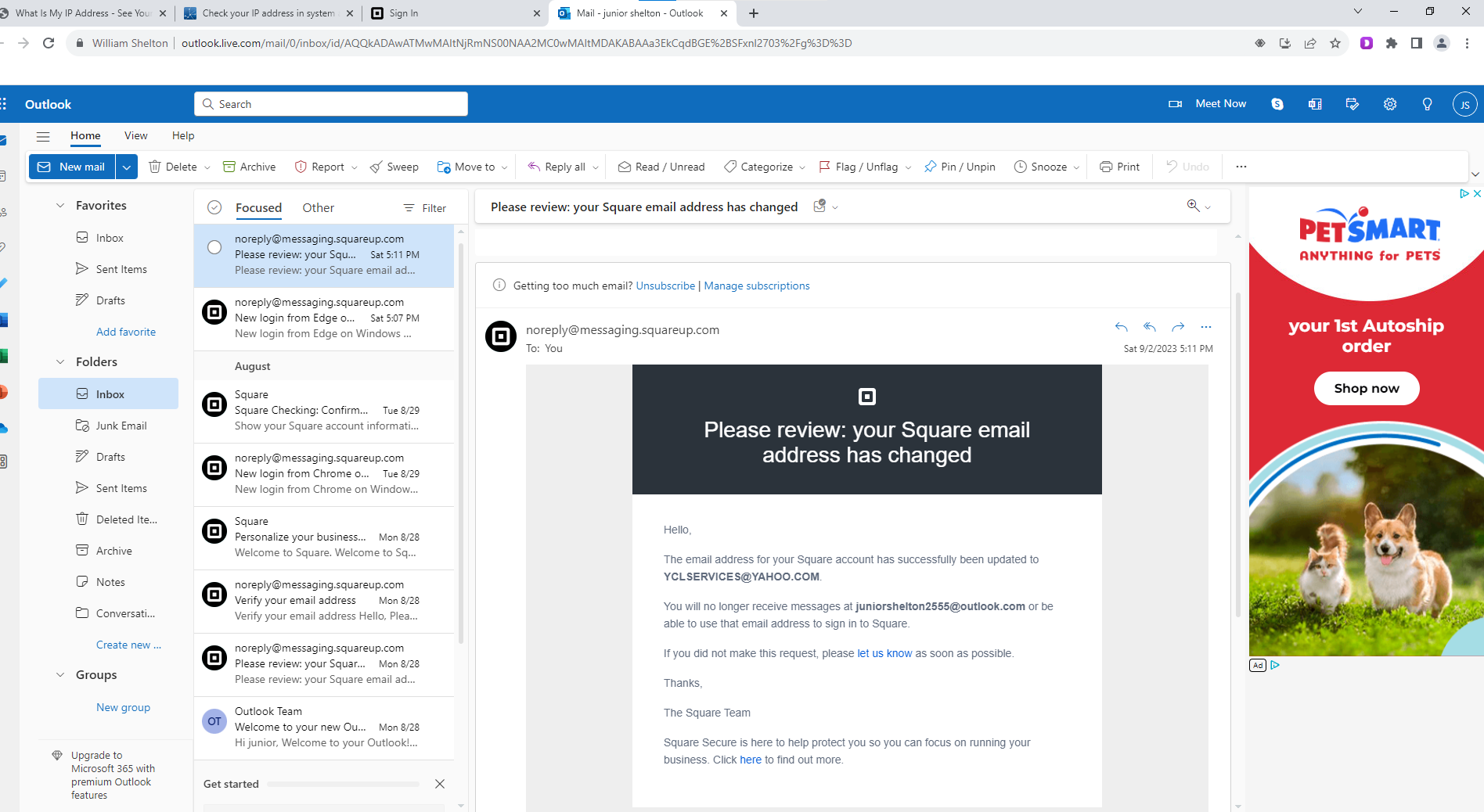Open Skype icon in Outlook header
This screenshot has height=812, width=1484.
click(1277, 104)
